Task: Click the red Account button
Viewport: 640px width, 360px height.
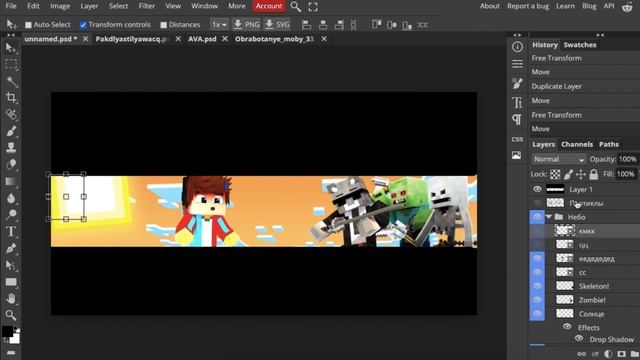Action: point(269,6)
